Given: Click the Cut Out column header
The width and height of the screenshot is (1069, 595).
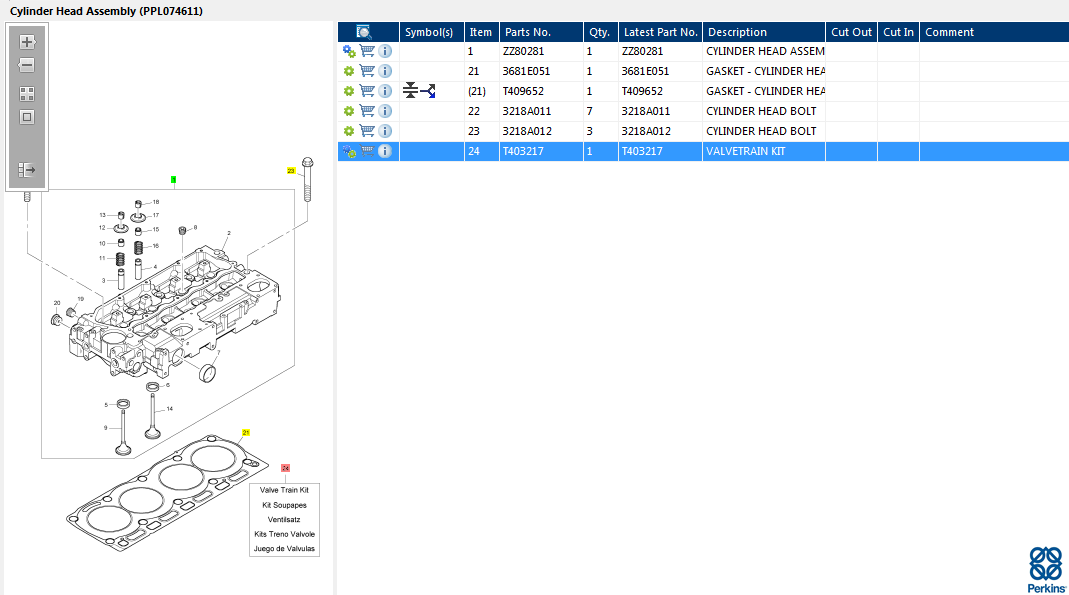Looking at the screenshot, I should [852, 32].
